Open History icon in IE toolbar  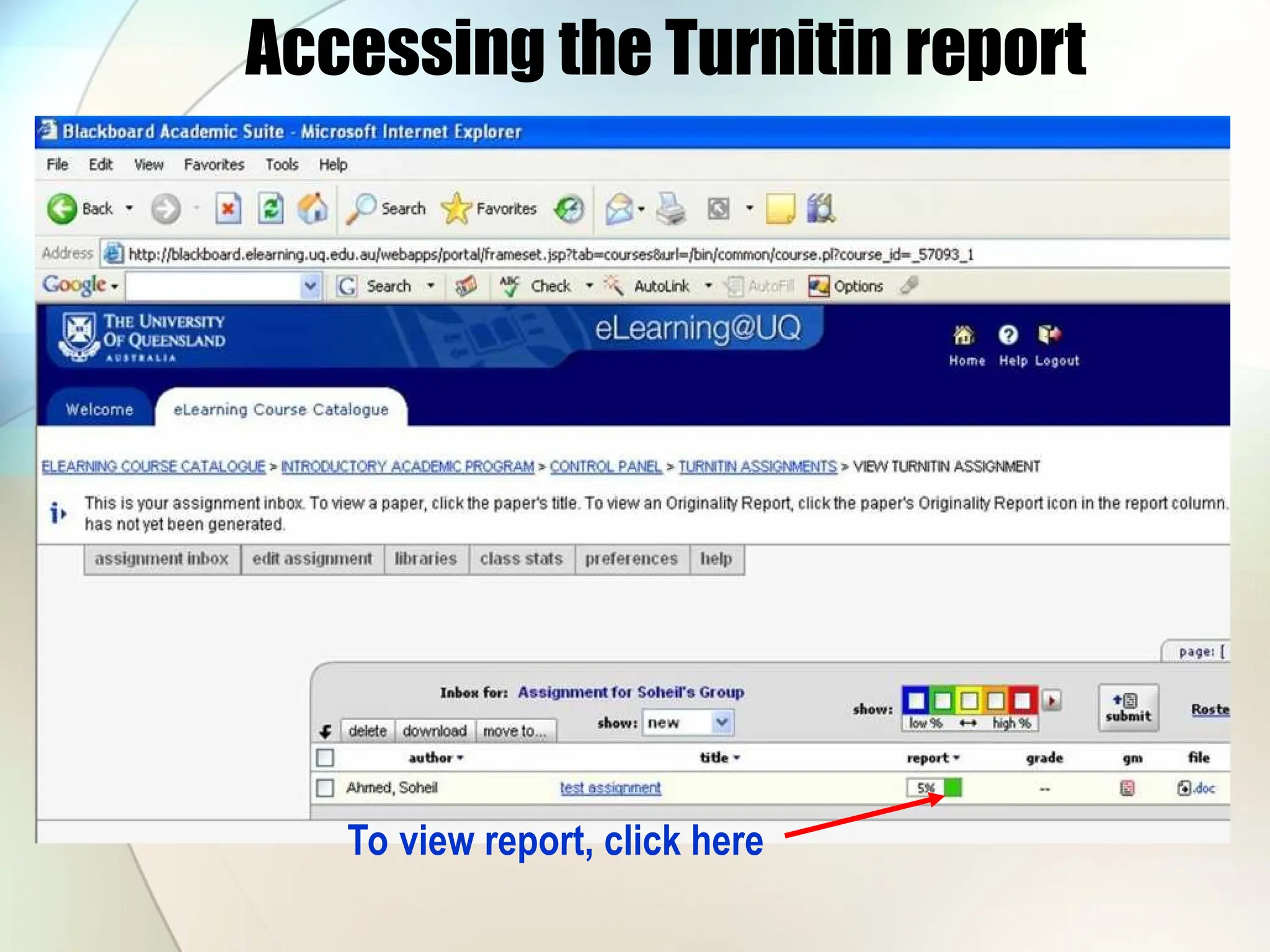(x=569, y=209)
